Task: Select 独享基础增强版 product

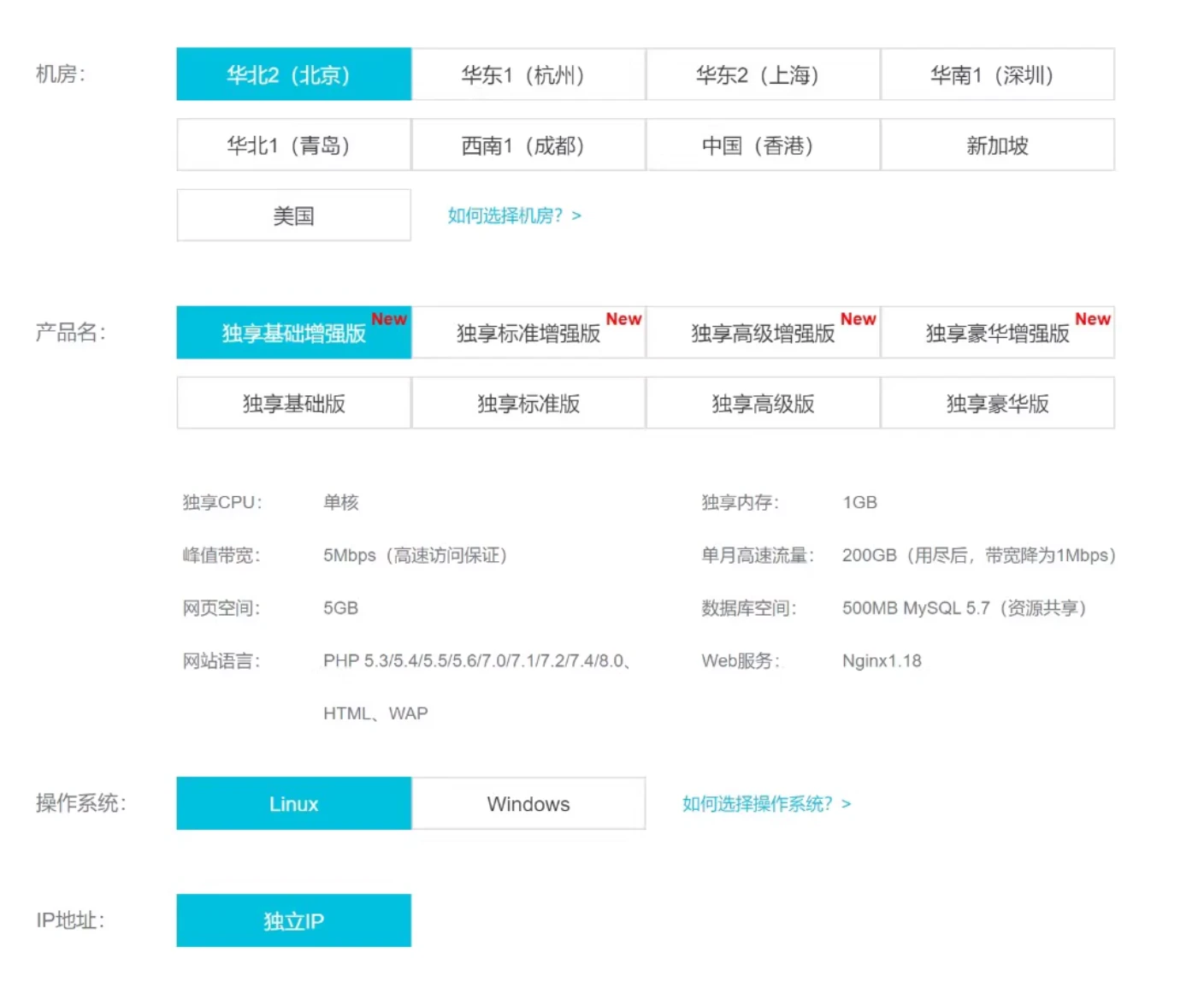Action: click(293, 333)
